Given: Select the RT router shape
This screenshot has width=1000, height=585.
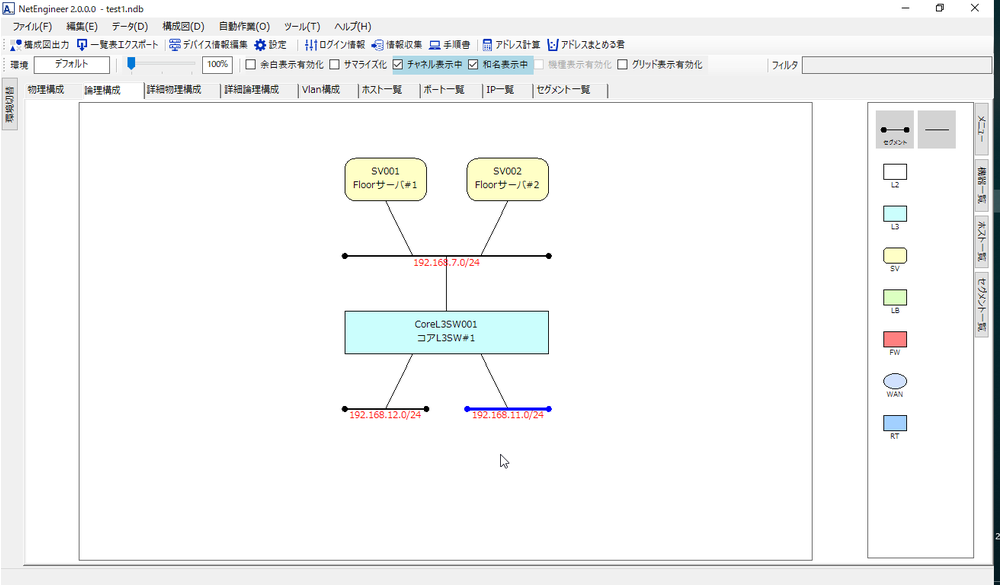Looking at the screenshot, I should [x=895, y=423].
